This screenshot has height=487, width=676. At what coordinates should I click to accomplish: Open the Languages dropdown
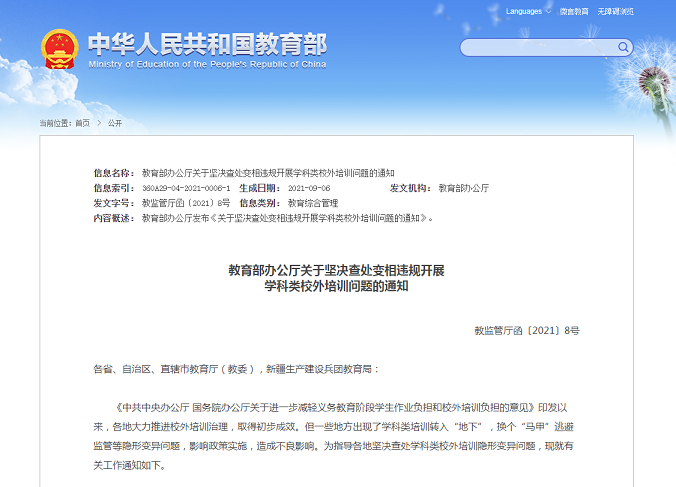[x=528, y=12]
